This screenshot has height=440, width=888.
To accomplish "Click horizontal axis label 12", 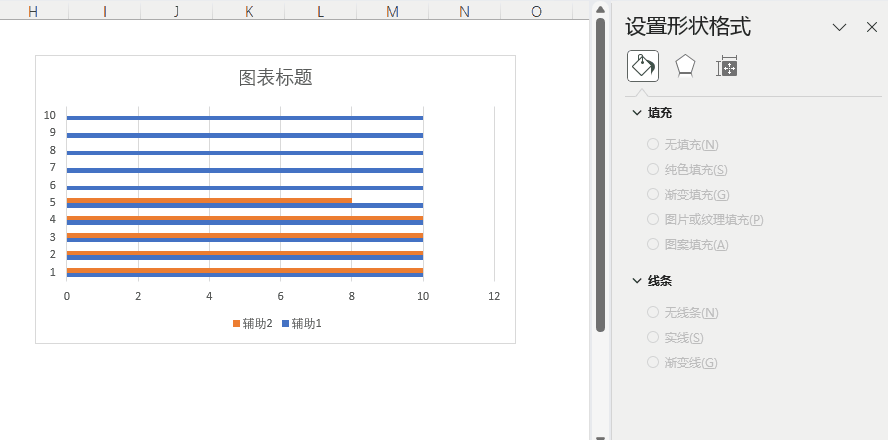I will pos(494,296).
